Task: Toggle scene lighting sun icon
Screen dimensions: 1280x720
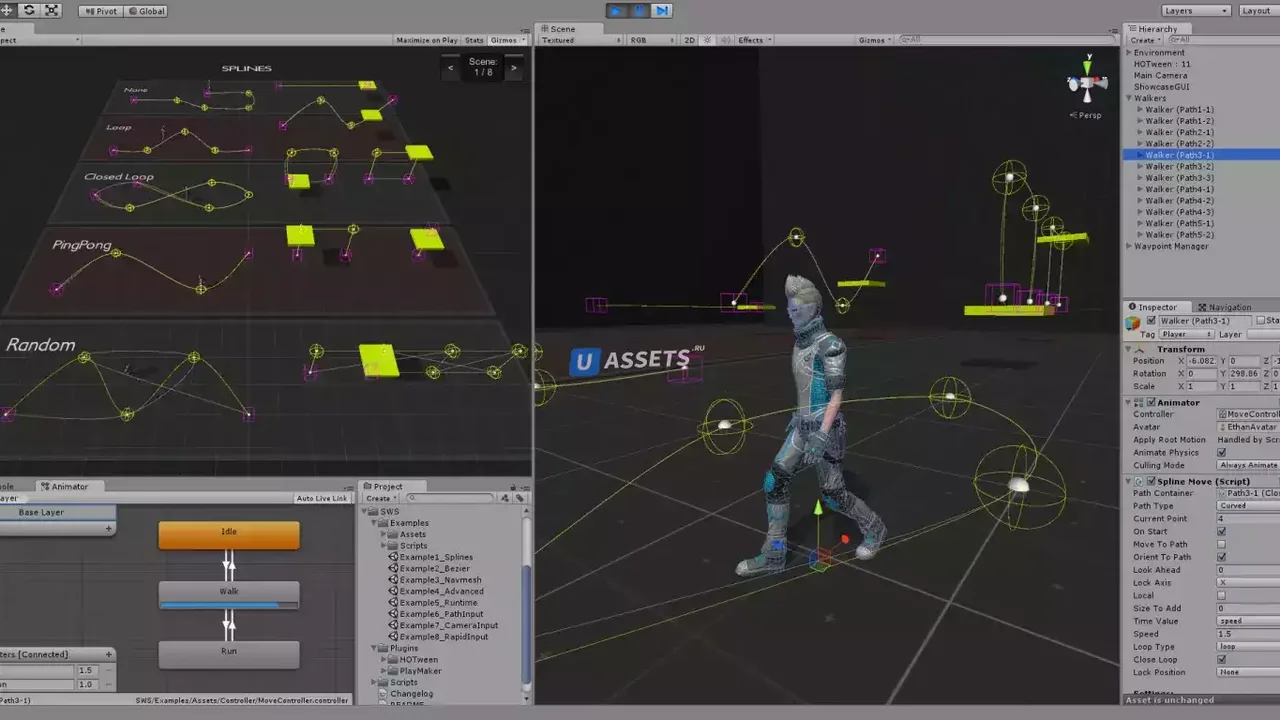Action: 708,40
